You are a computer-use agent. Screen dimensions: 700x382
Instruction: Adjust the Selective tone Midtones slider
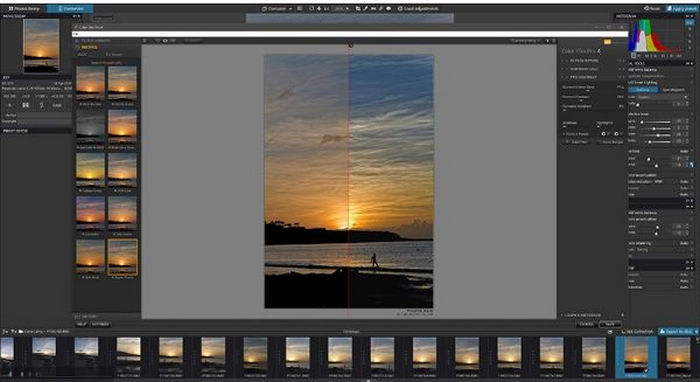656,129
